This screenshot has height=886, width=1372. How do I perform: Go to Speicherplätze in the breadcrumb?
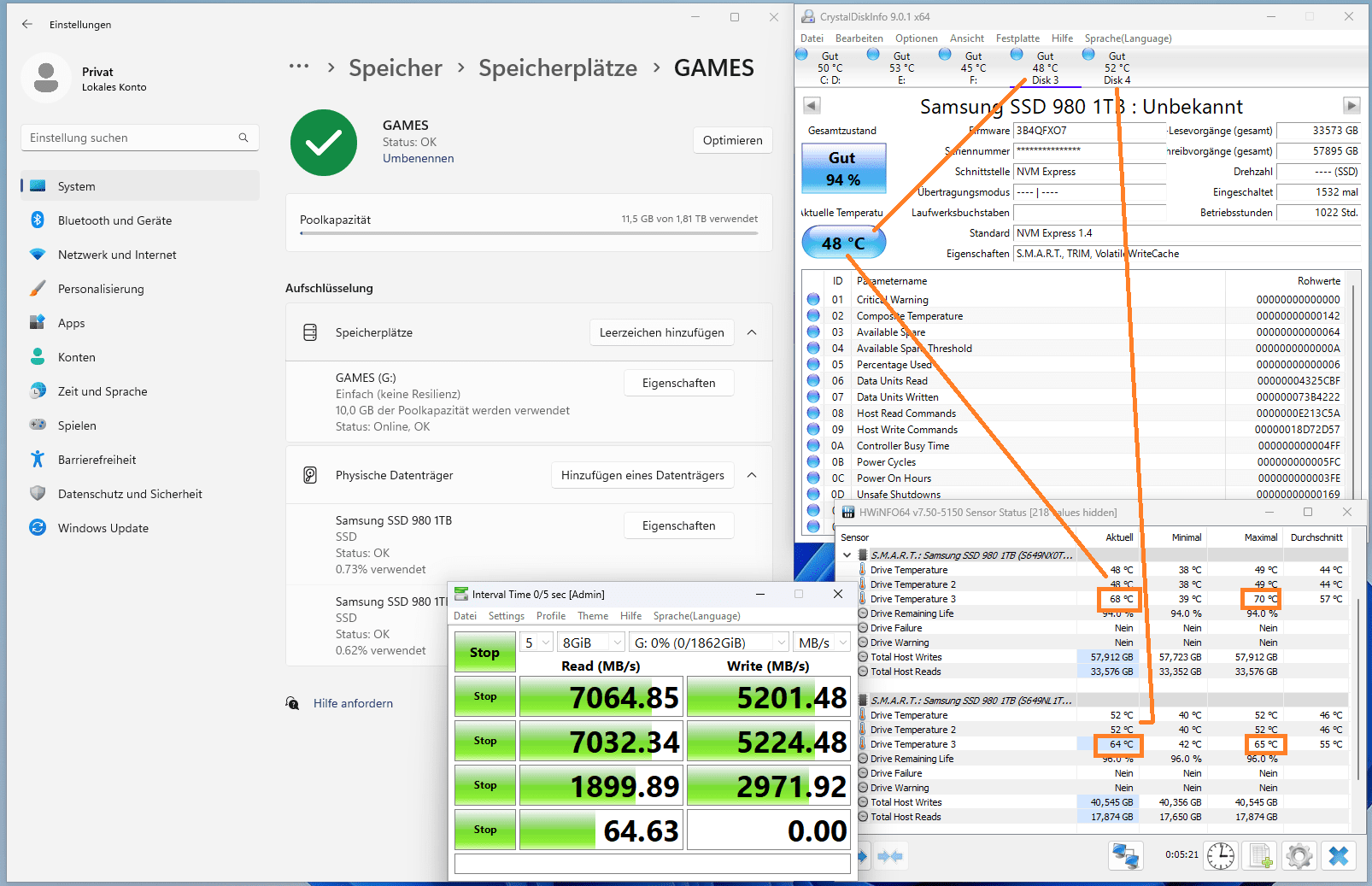point(558,67)
